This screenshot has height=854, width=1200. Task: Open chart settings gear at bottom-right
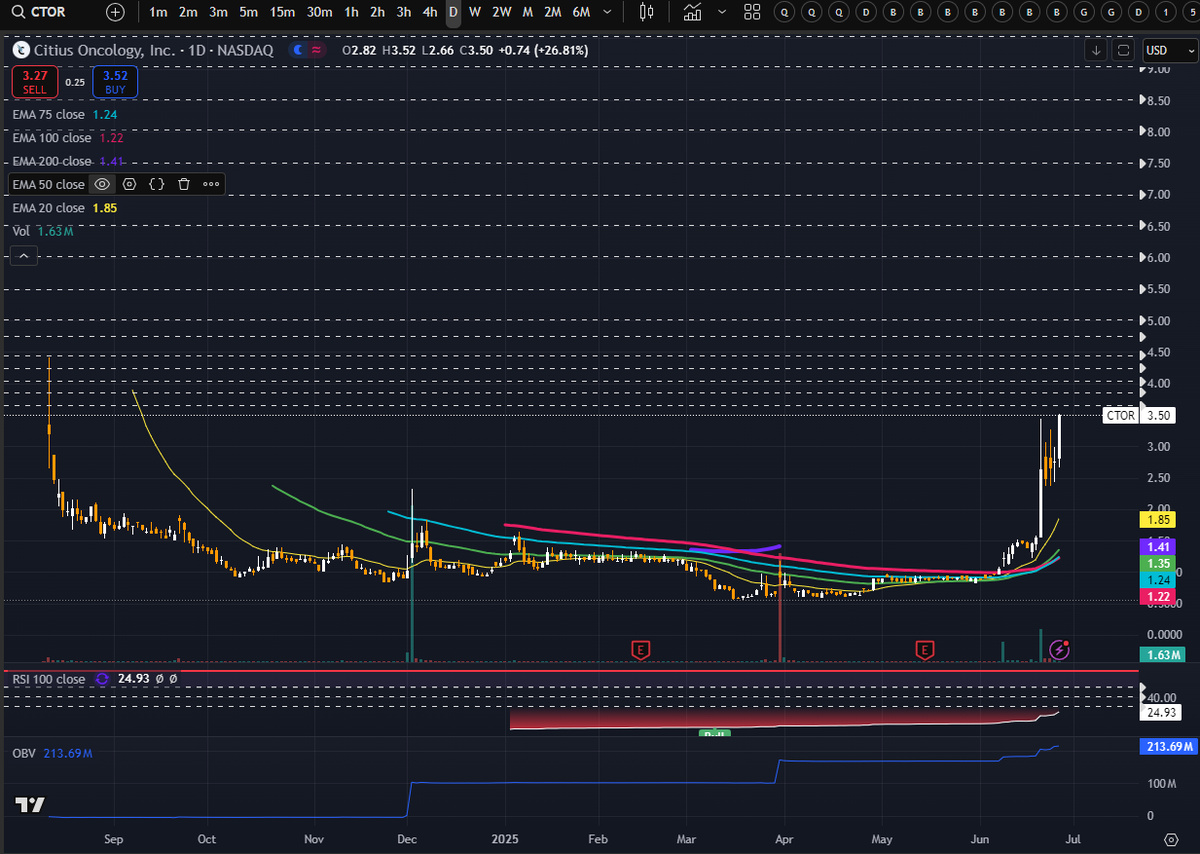(1171, 838)
